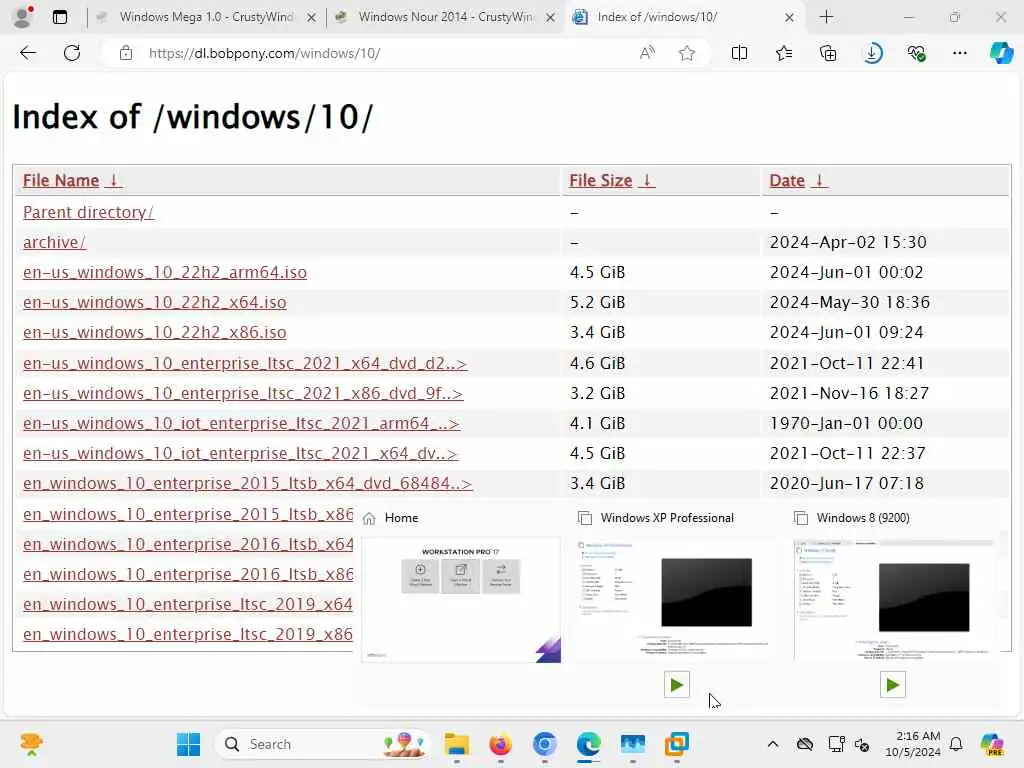The width and height of the screenshot is (1024, 768).
Task: Open the Copilot sidebar icon
Action: coord(1001,53)
